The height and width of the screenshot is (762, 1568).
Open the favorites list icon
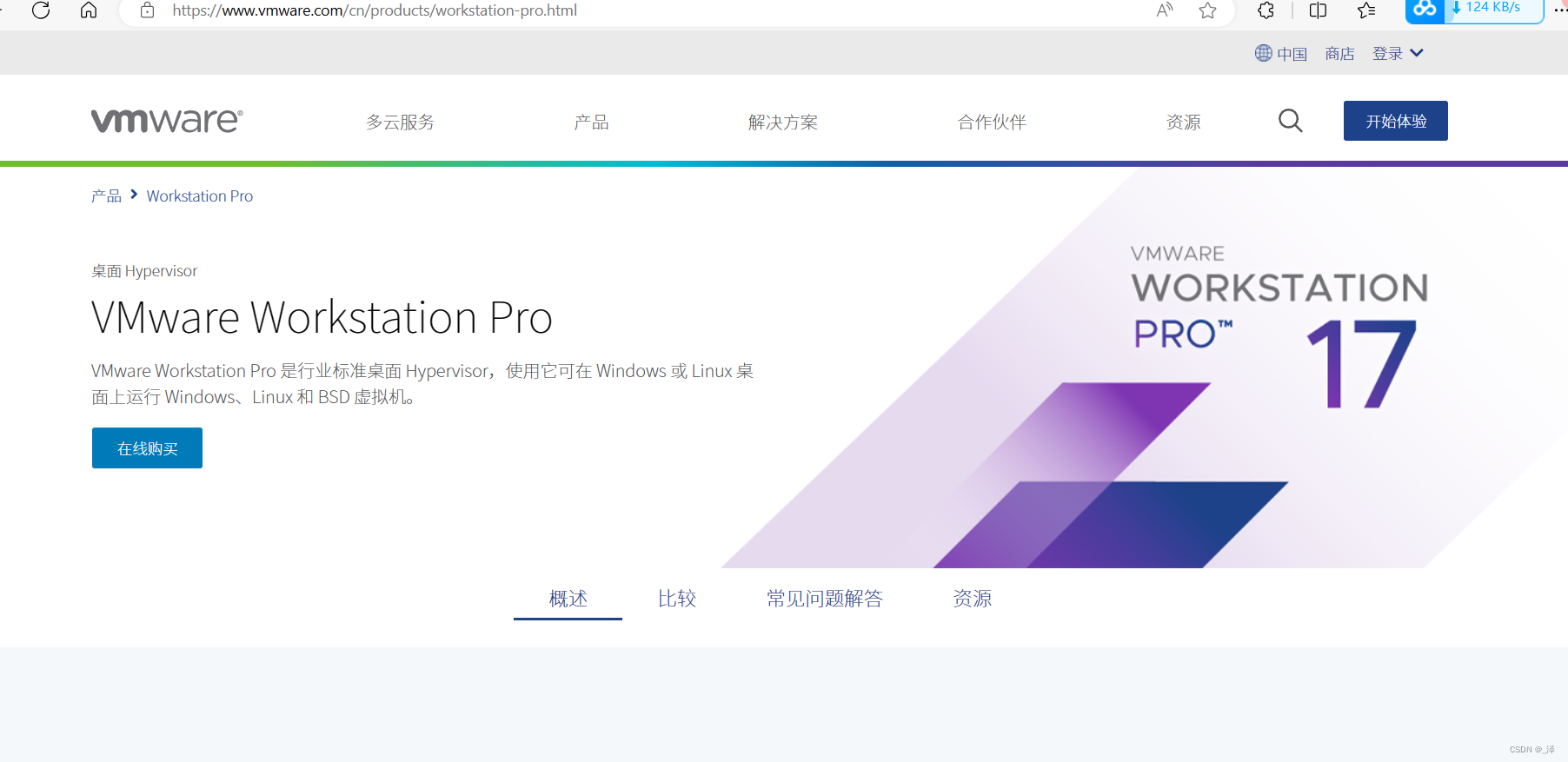point(1366,10)
